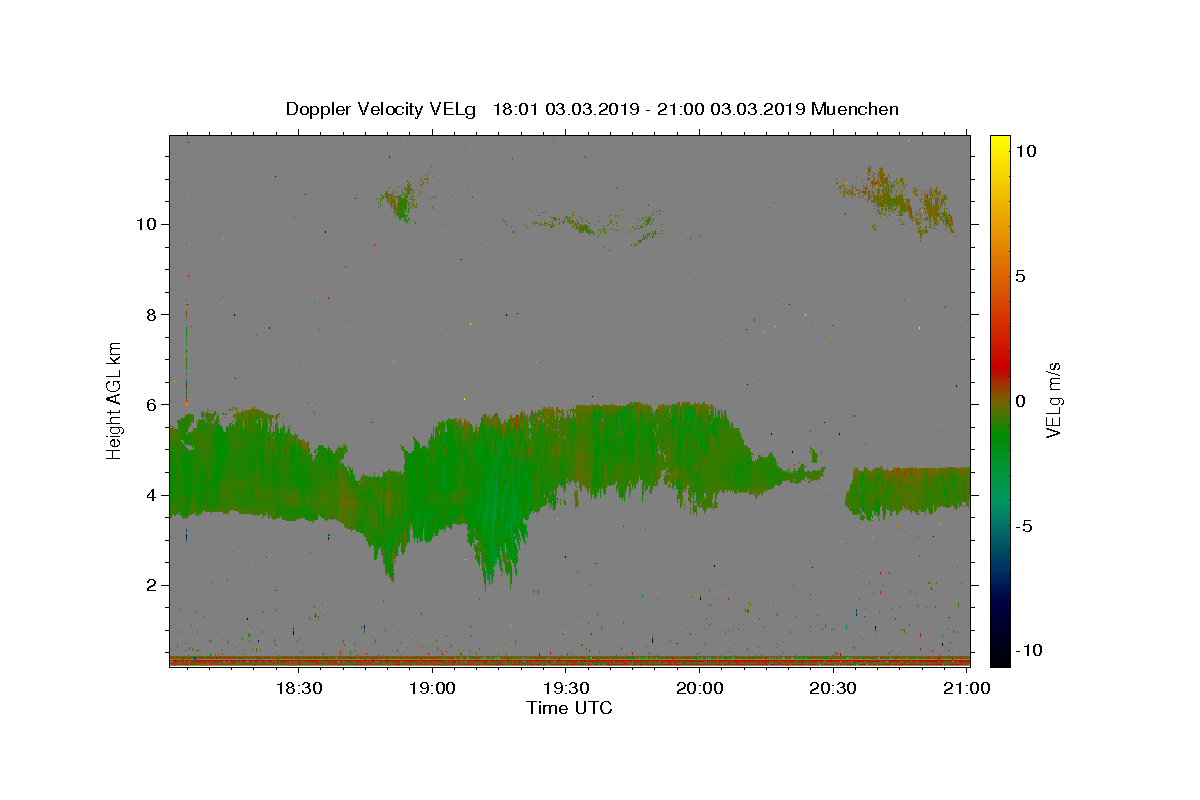Click the yellow top of the colorbar

[1000, 143]
